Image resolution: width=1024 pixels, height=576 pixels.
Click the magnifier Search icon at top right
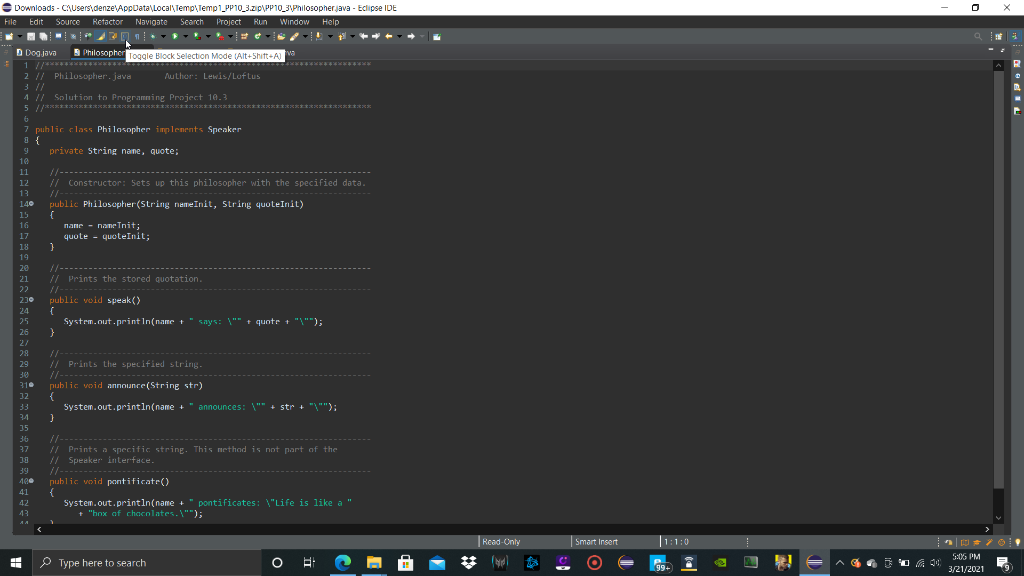coord(978,37)
